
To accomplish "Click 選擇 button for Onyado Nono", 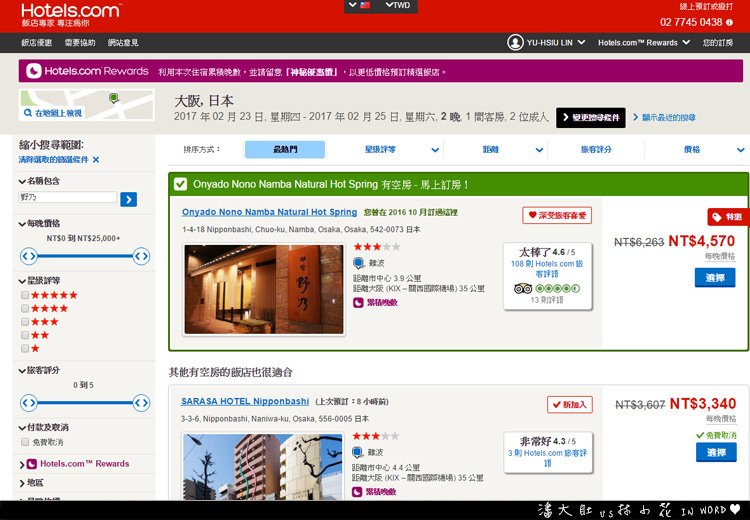I will 715,278.
